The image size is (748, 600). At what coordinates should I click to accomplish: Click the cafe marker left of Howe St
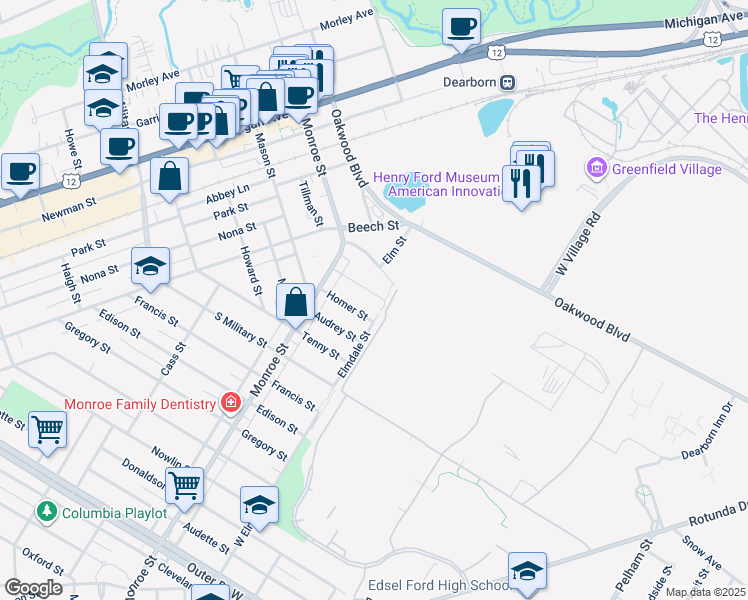(x=21, y=174)
